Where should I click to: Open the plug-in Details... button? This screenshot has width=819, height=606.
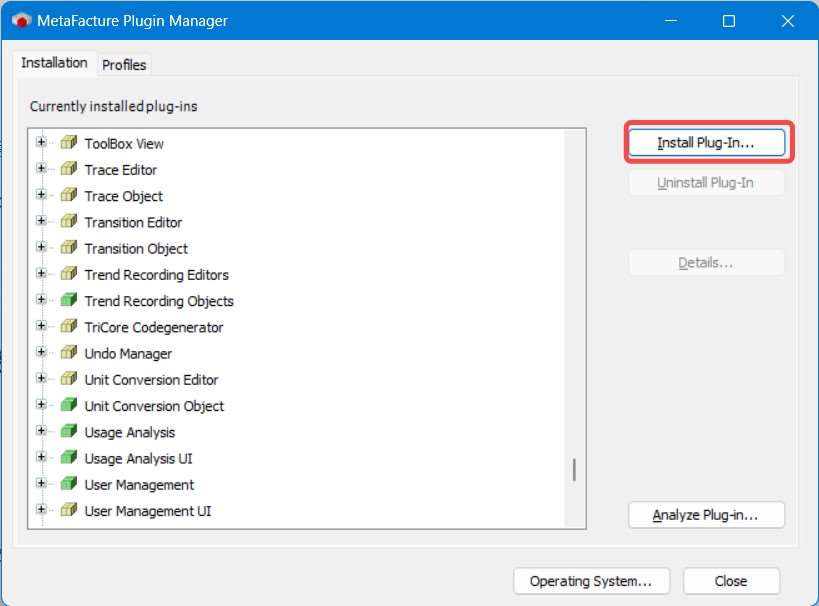pos(706,263)
